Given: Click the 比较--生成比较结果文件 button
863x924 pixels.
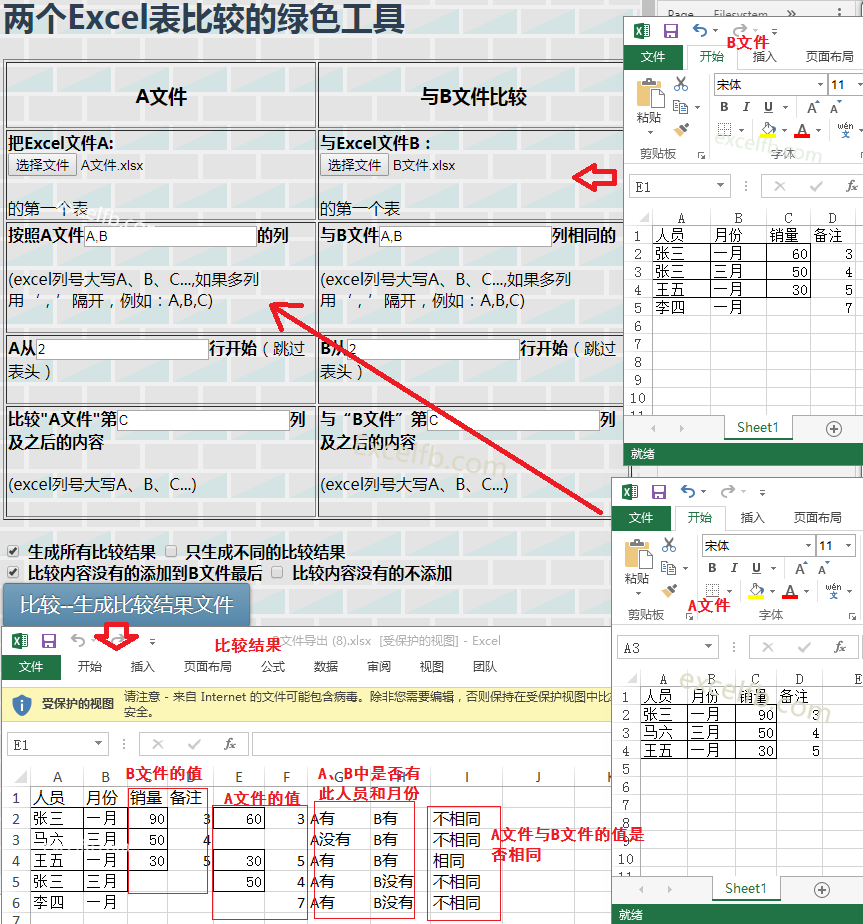Looking at the screenshot, I should (126, 605).
